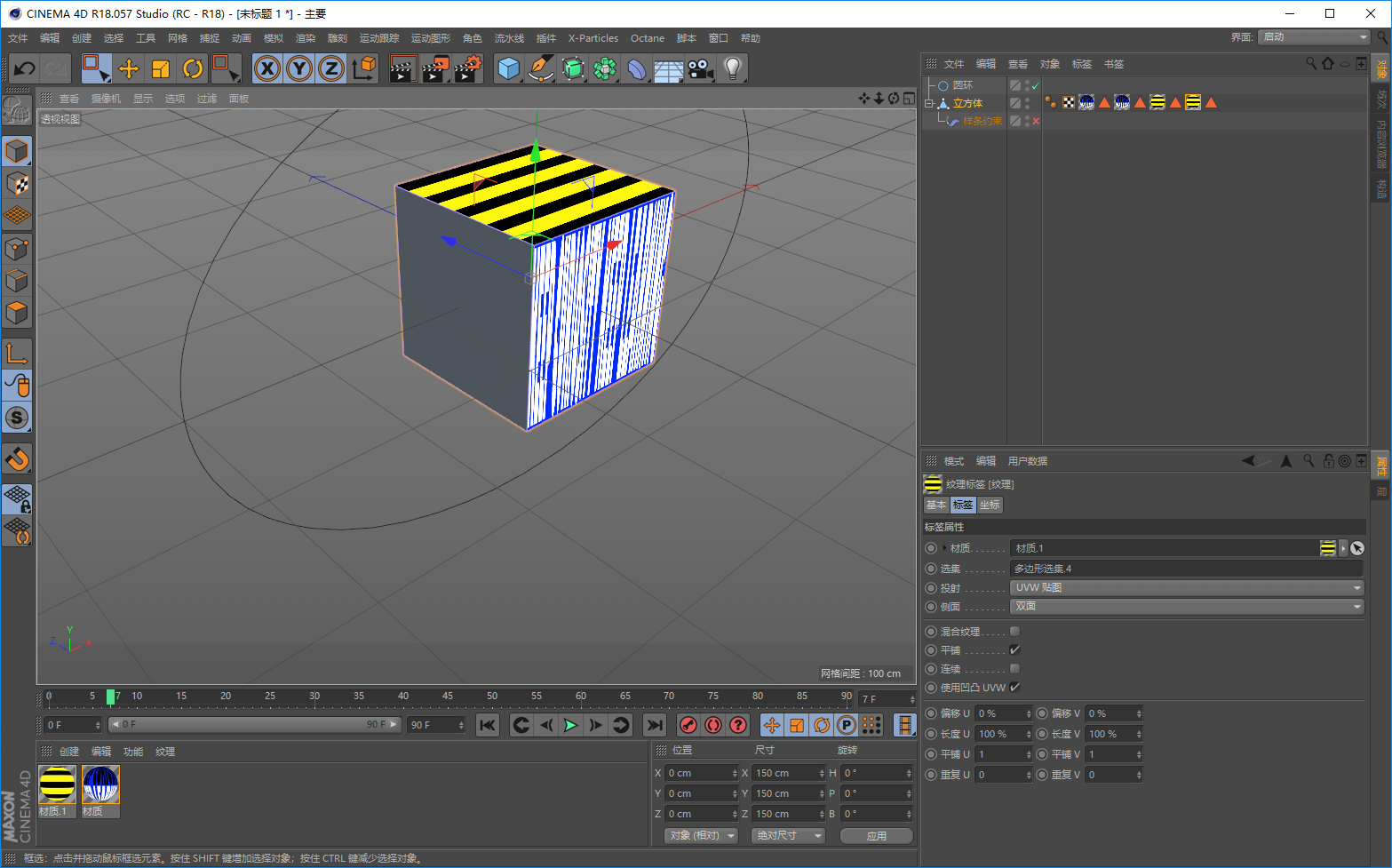Open the X-Particles menu
The height and width of the screenshot is (868, 1392).
click(x=593, y=38)
